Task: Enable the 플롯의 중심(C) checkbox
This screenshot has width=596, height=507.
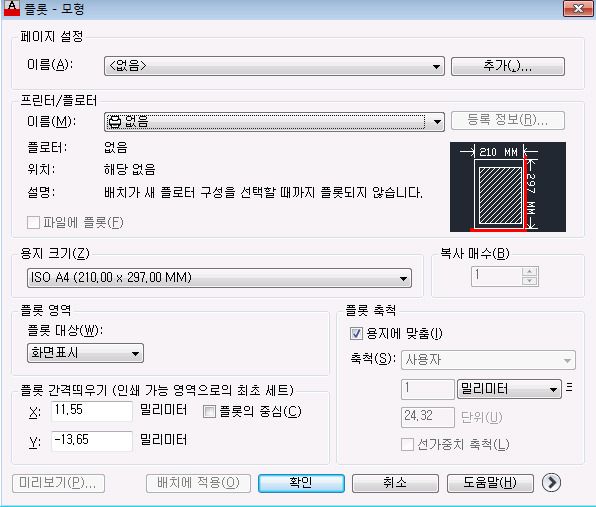Action: click(x=209, y=411)
